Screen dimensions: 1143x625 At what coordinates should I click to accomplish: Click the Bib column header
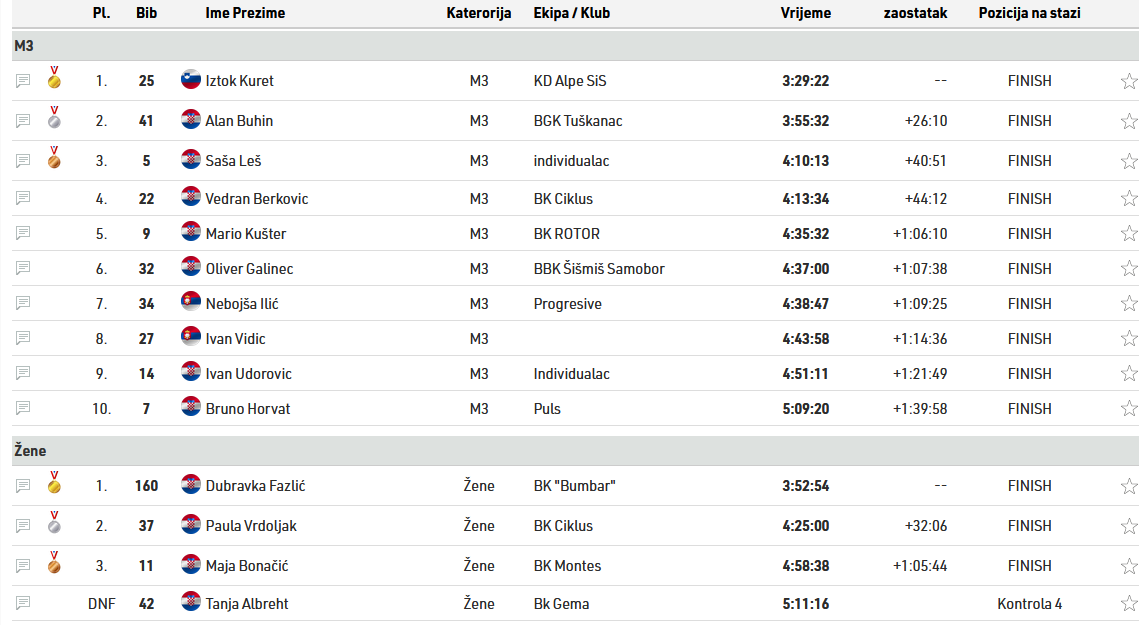click(146, 13)
